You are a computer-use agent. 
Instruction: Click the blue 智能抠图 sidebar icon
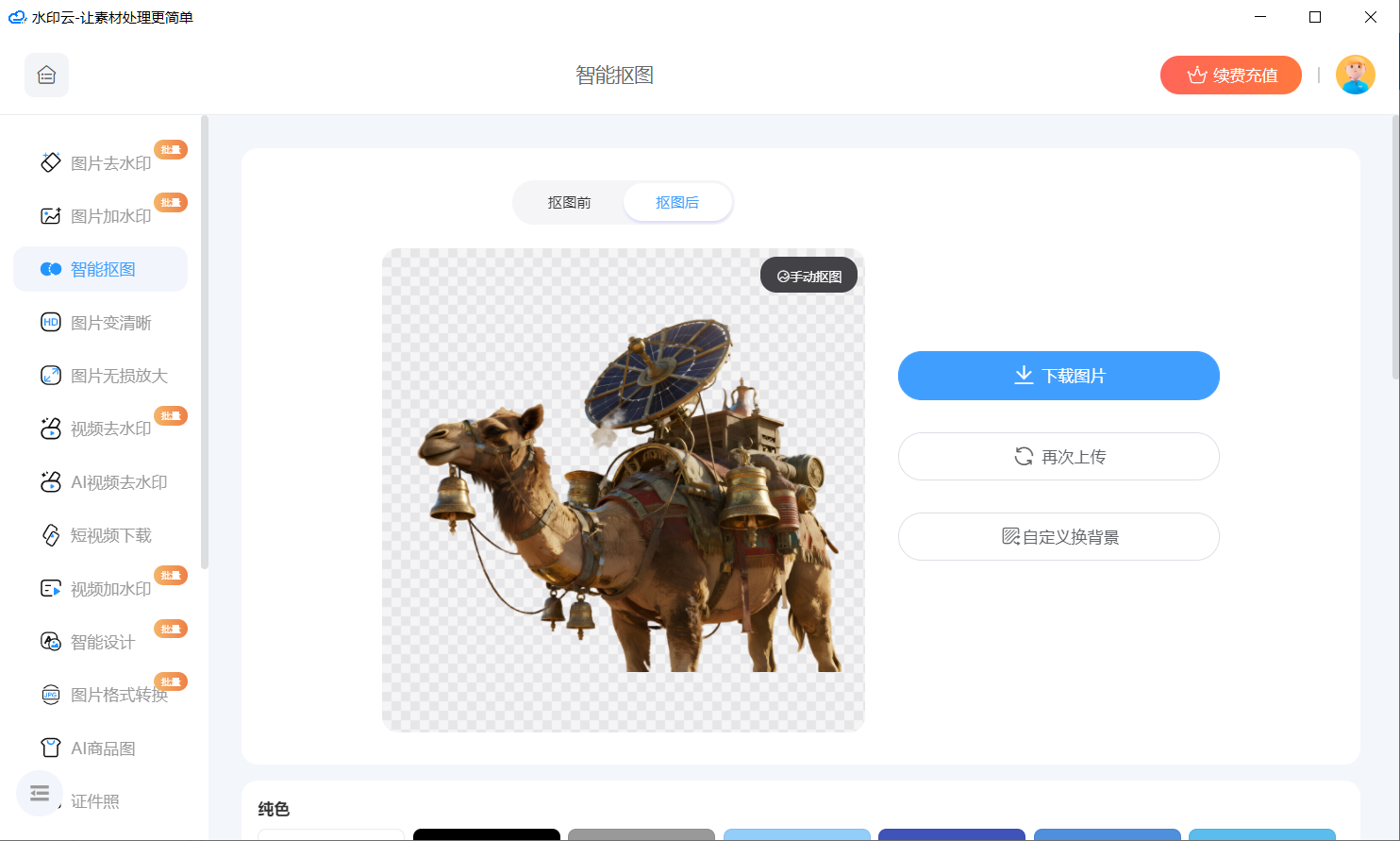51,269
